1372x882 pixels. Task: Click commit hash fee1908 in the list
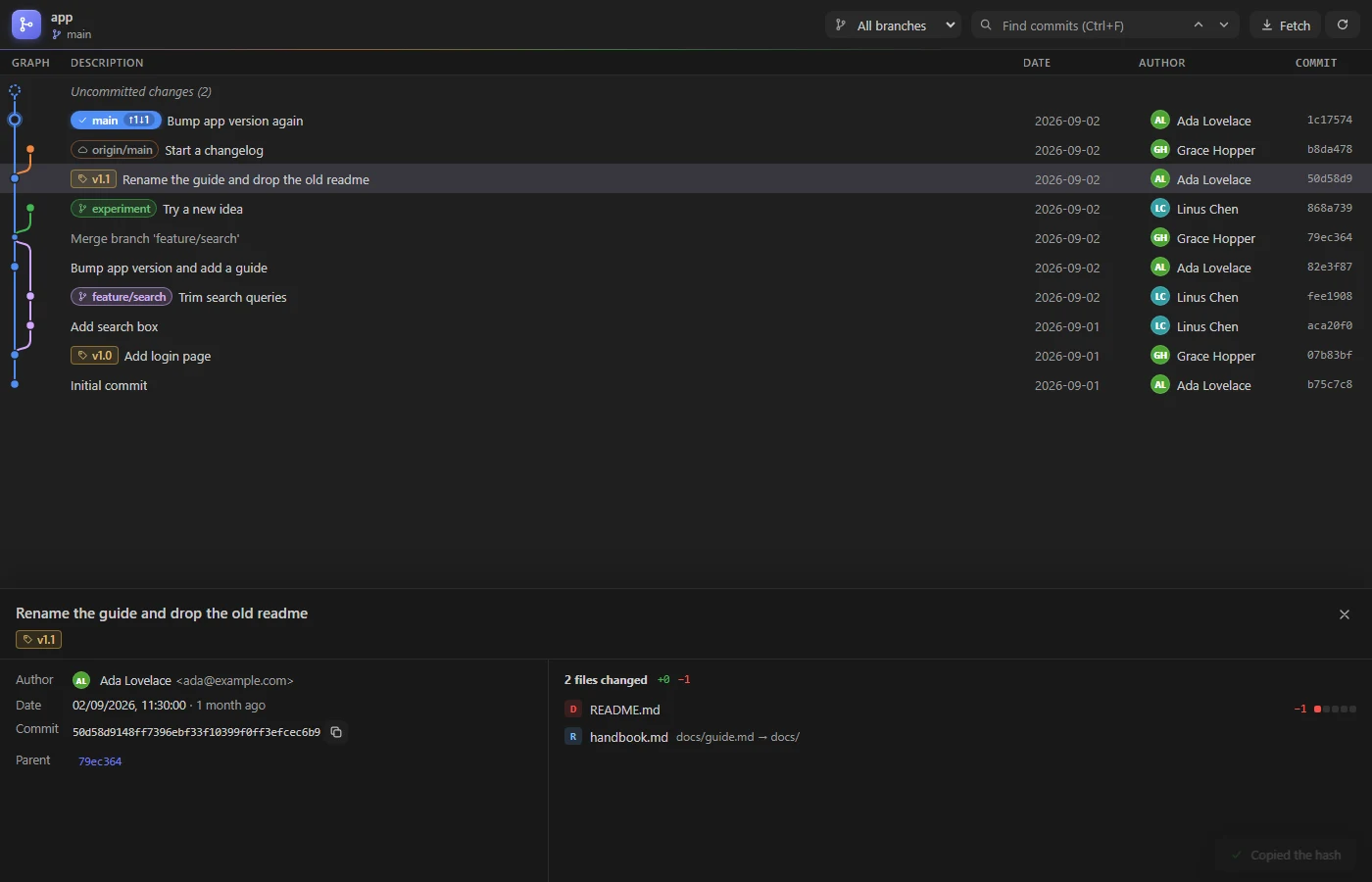(1330, 297)
